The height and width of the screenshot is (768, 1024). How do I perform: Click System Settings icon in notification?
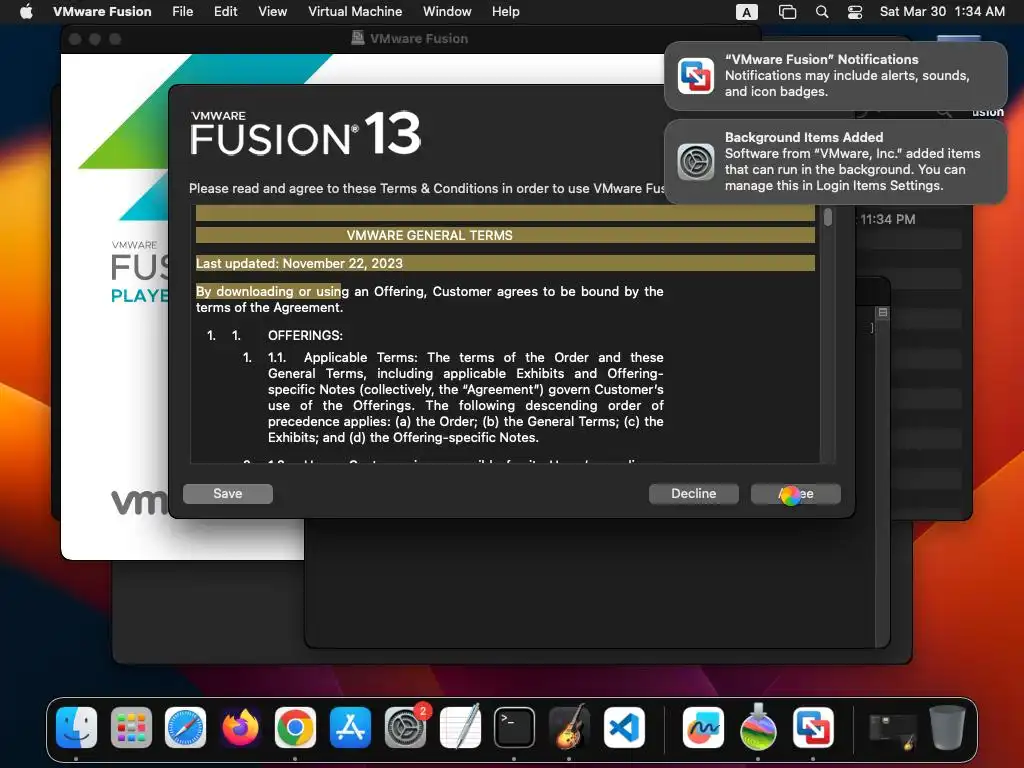[696, 162]
